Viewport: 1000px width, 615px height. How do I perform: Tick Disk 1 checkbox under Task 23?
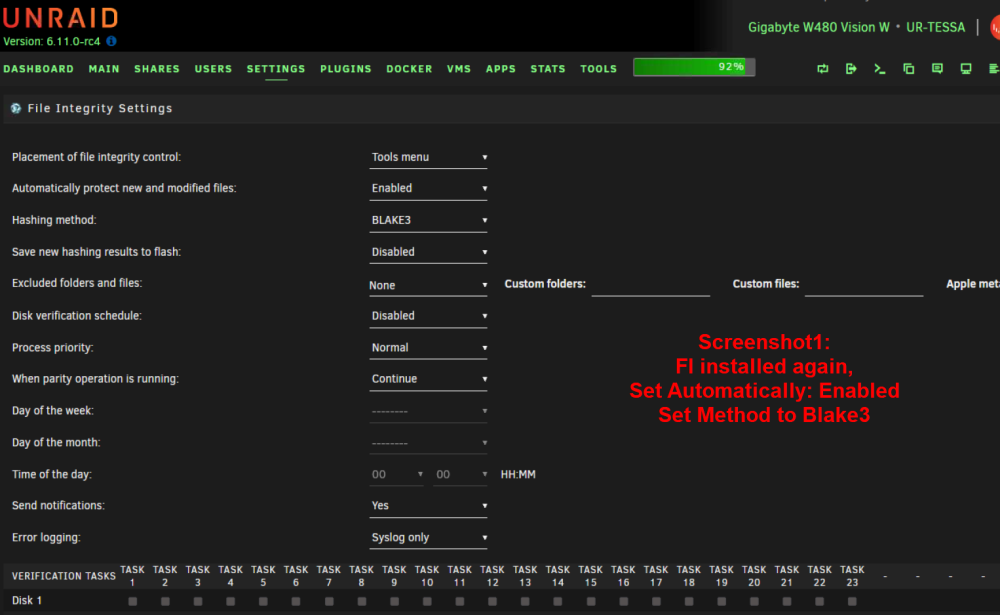pos(852,601)
